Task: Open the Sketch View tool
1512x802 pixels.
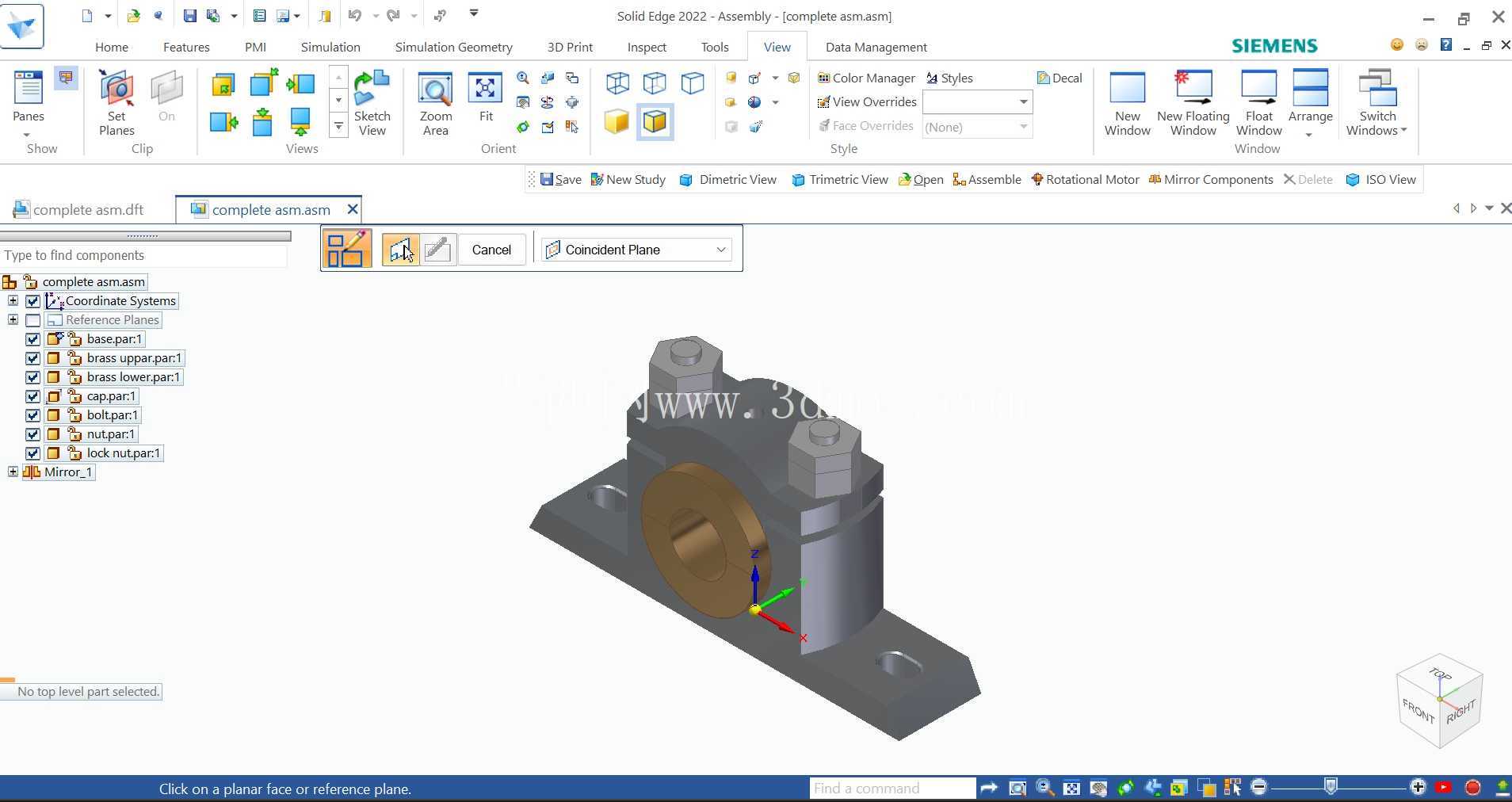Action: coord(372,103)
